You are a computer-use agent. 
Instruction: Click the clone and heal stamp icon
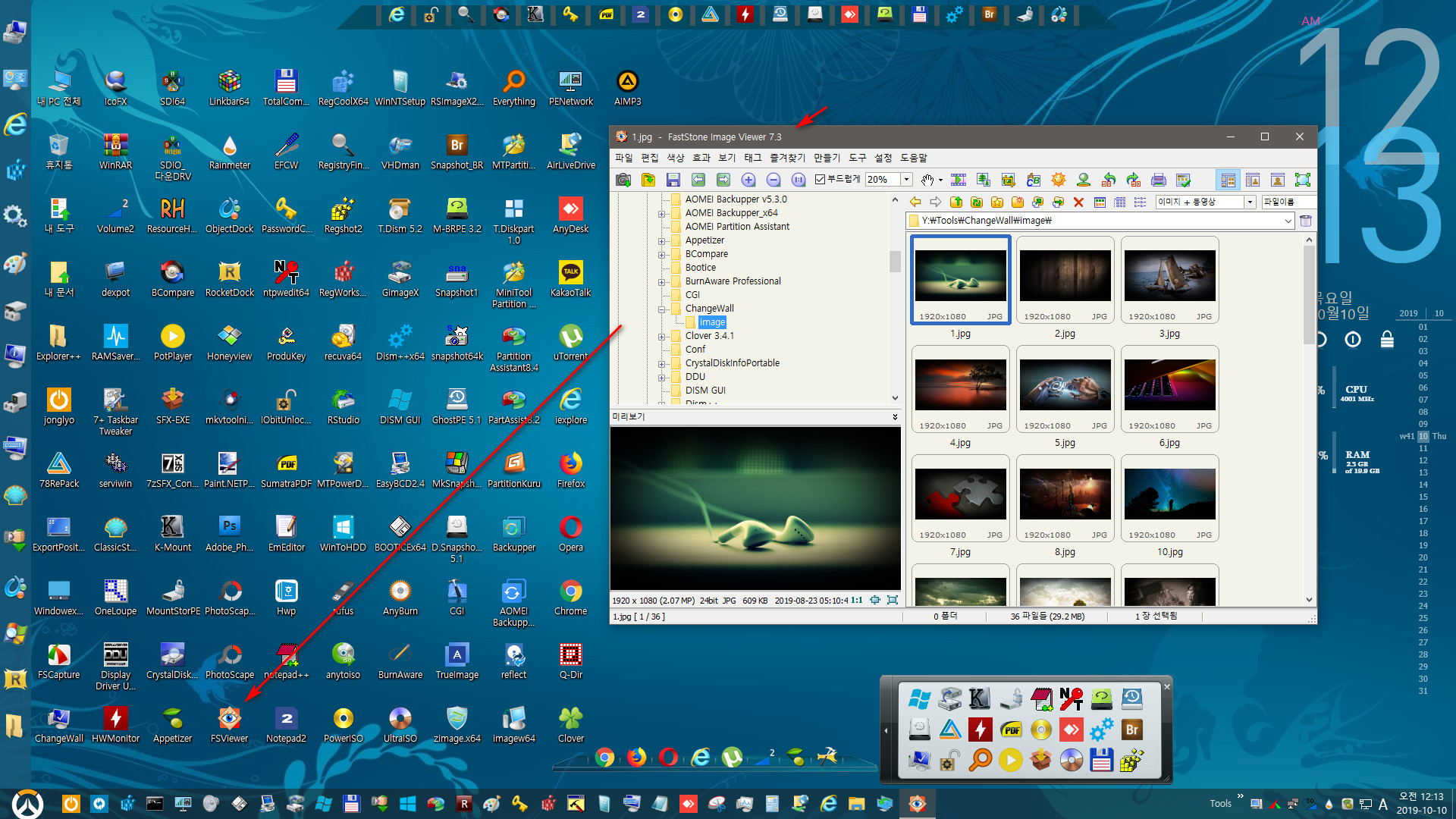click(x=1084, y=180)
